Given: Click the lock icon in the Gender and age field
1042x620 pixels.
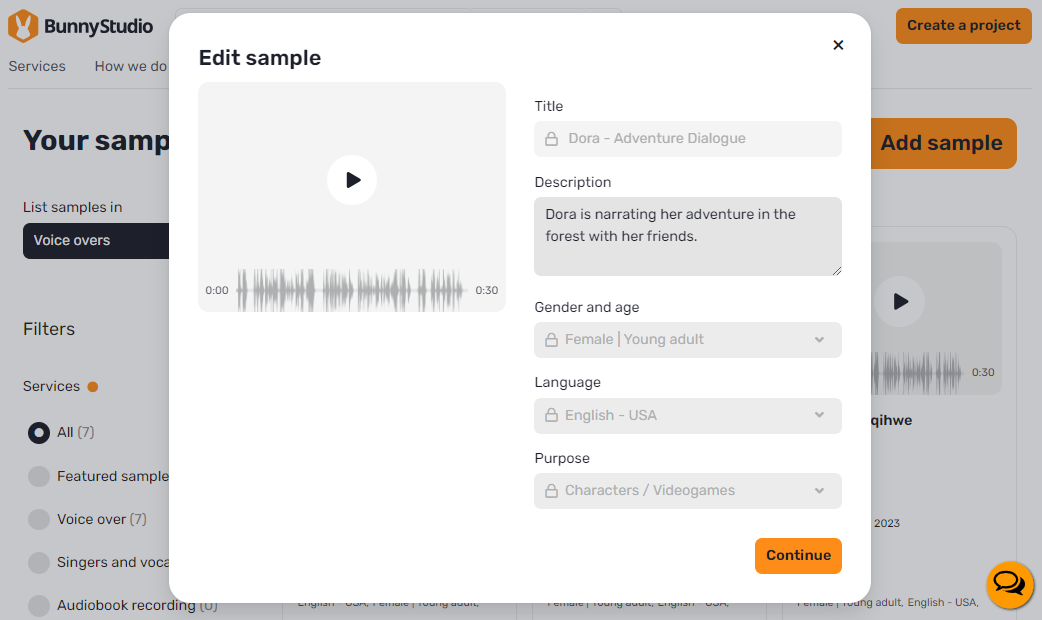Looking at the screenshot, I should [552, 340].
